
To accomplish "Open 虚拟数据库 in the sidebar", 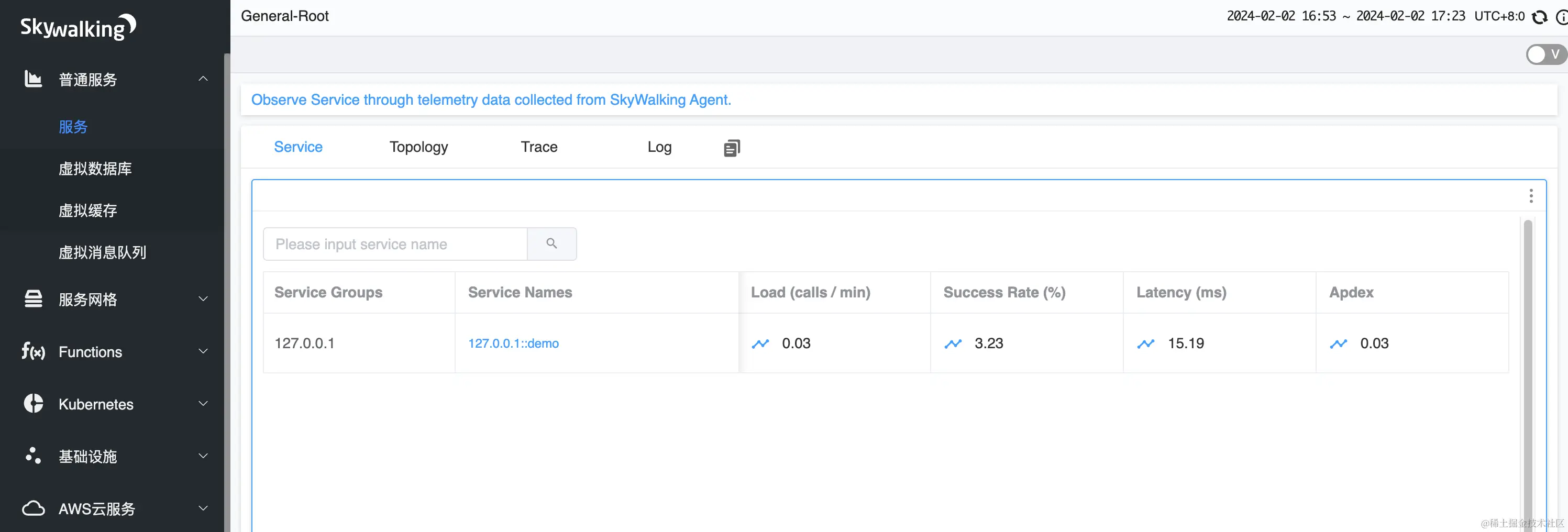I will (x=95, y=169).
